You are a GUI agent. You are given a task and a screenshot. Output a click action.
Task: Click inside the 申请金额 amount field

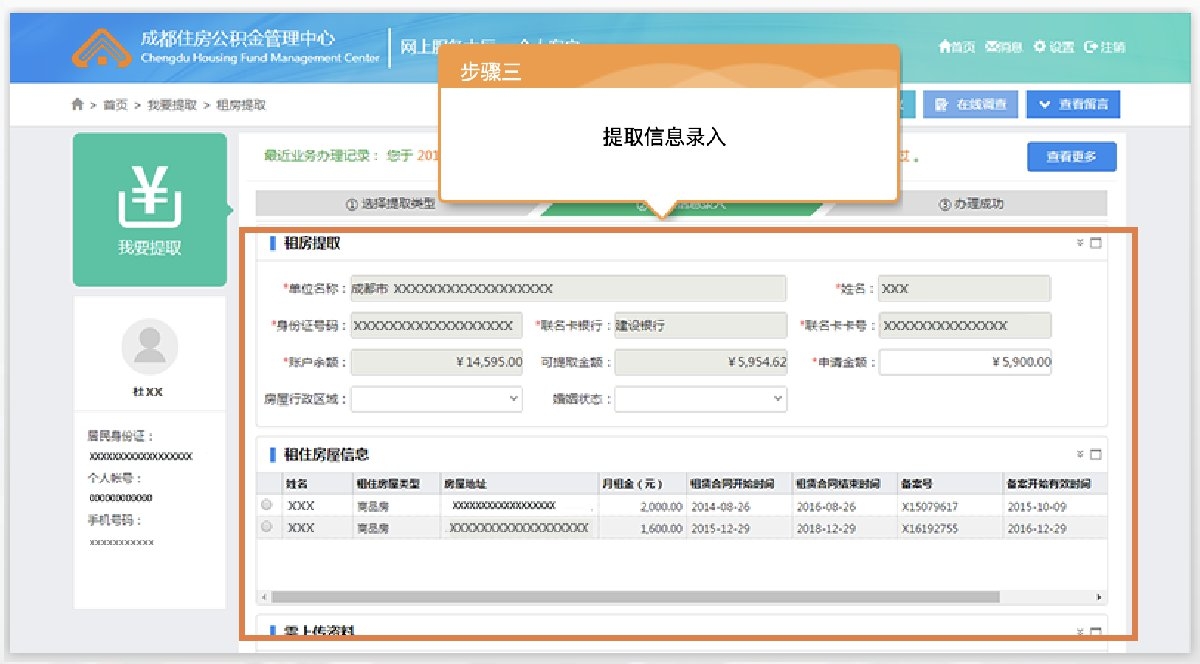click(965, 361)
